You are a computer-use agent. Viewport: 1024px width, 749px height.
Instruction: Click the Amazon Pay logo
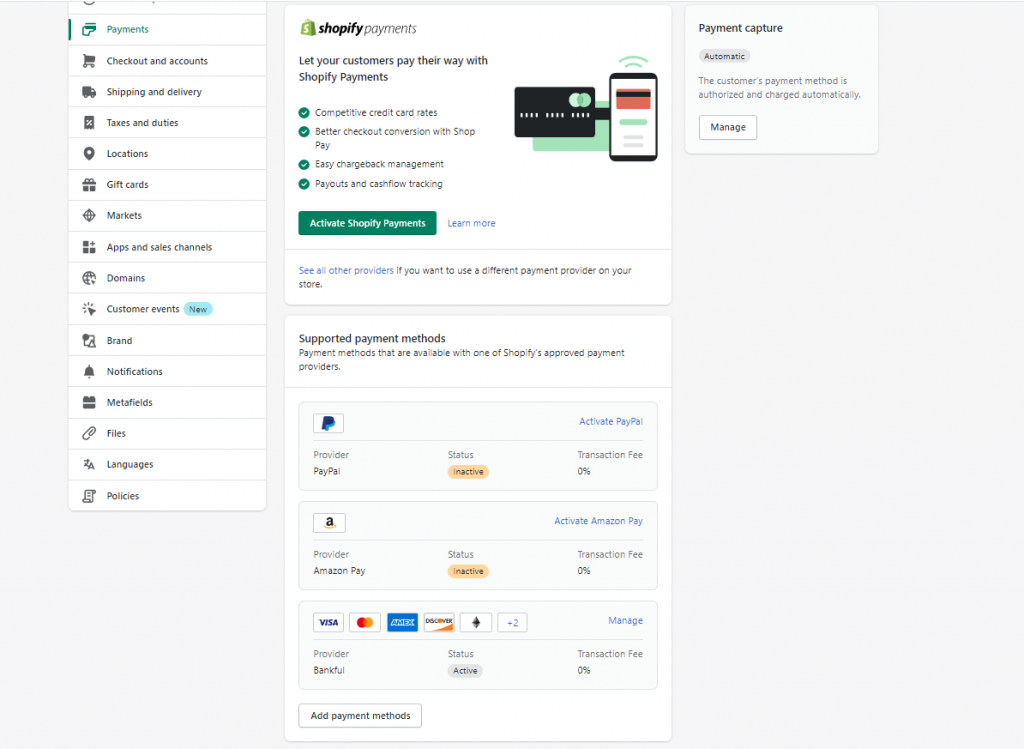pyautogui.click(x=329, y=522)
